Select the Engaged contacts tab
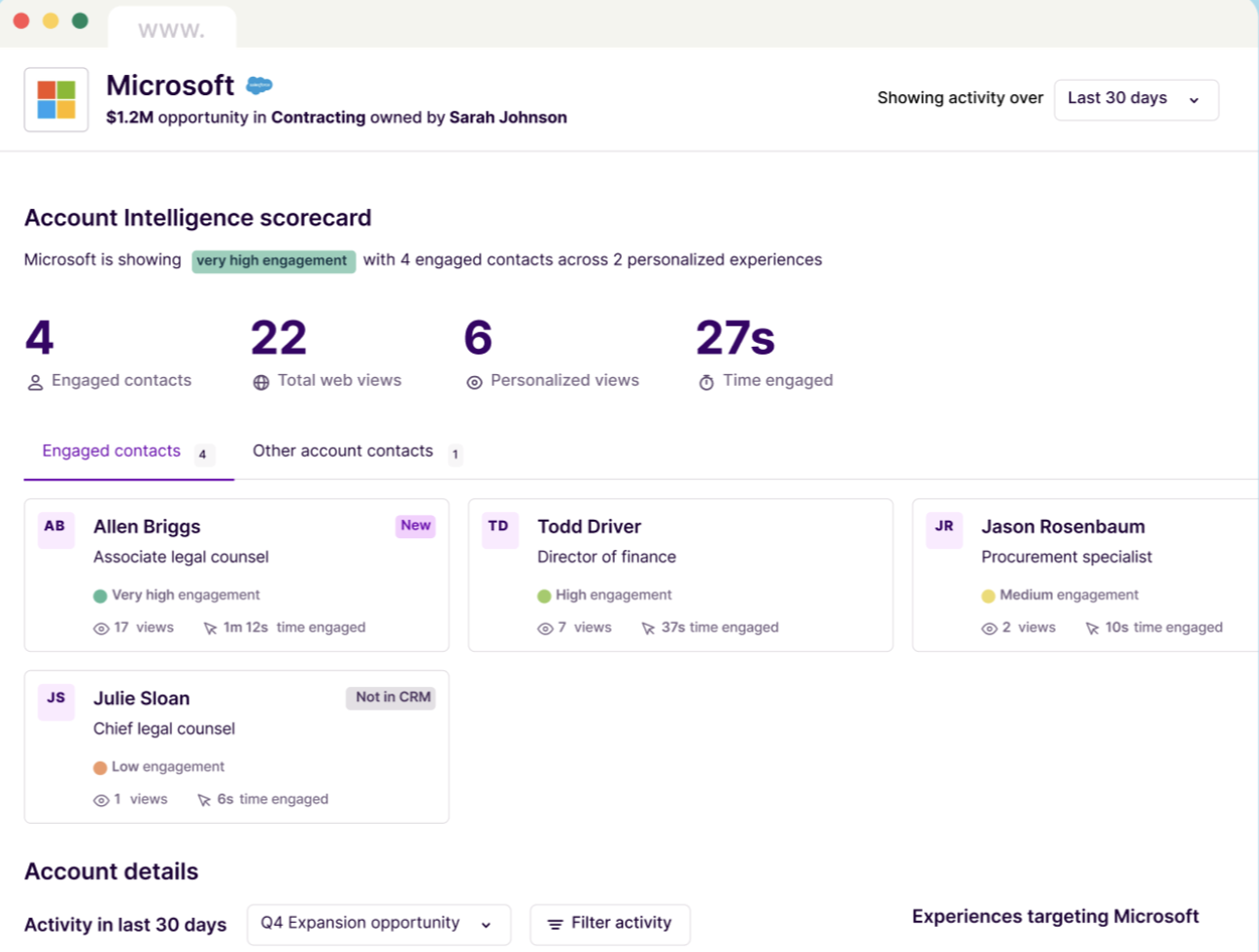The height and width of the screenshot is (952, 1259). pos(129,453)
